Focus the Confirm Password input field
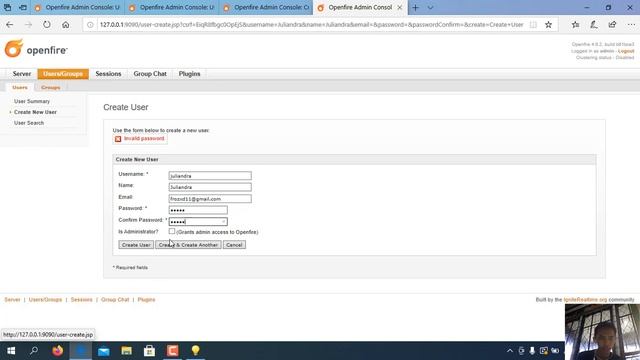This screenshot has height=360, width=640. pos(198,222)
